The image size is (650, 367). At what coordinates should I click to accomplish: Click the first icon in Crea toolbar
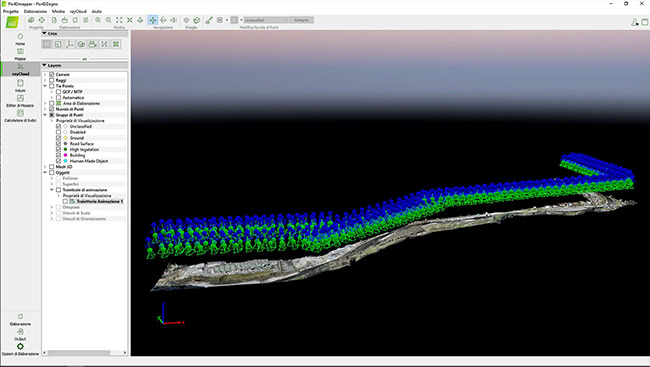pos(46,44)
